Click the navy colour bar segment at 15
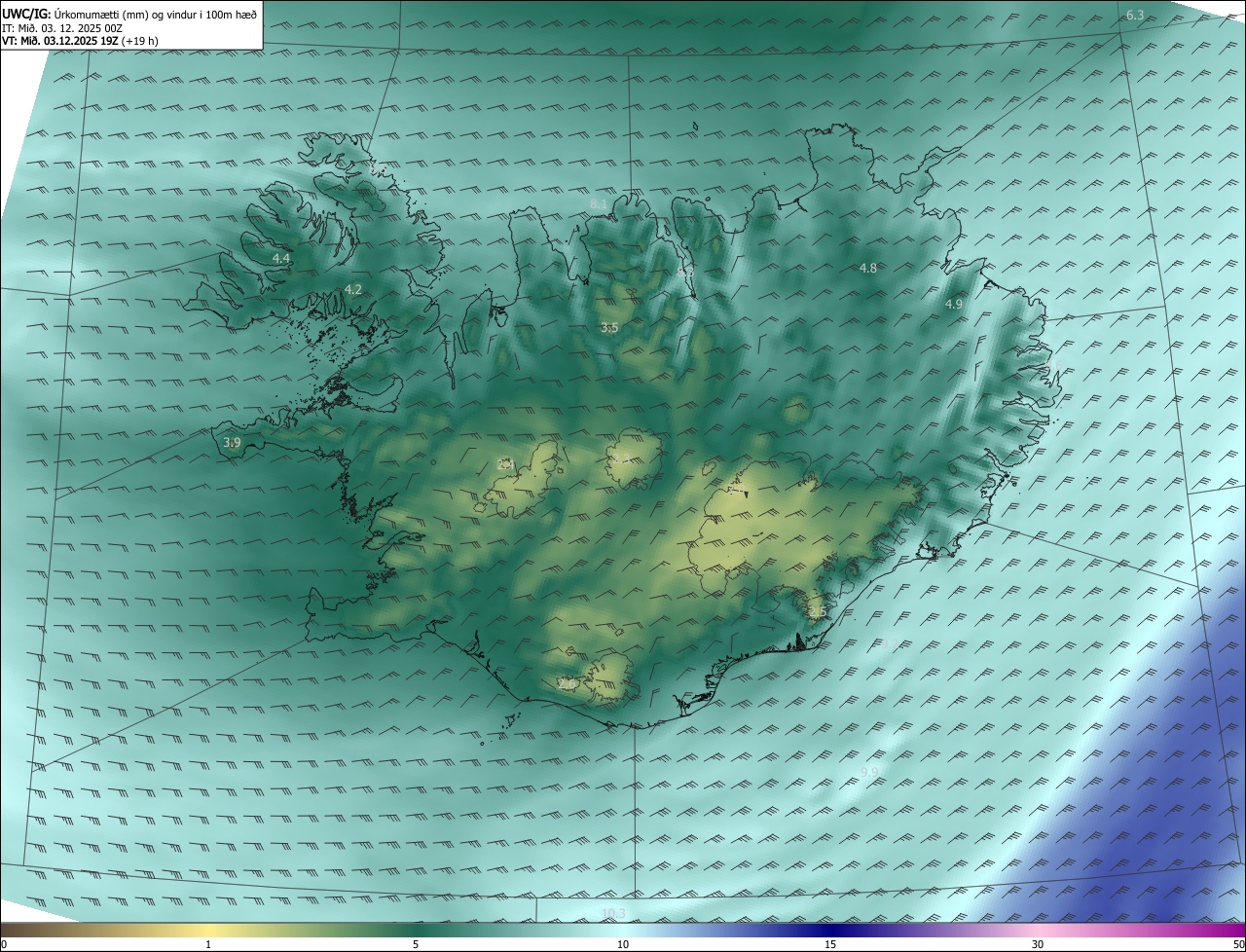This screenshot has height=952, width=1246. click(x=830, y=931)
